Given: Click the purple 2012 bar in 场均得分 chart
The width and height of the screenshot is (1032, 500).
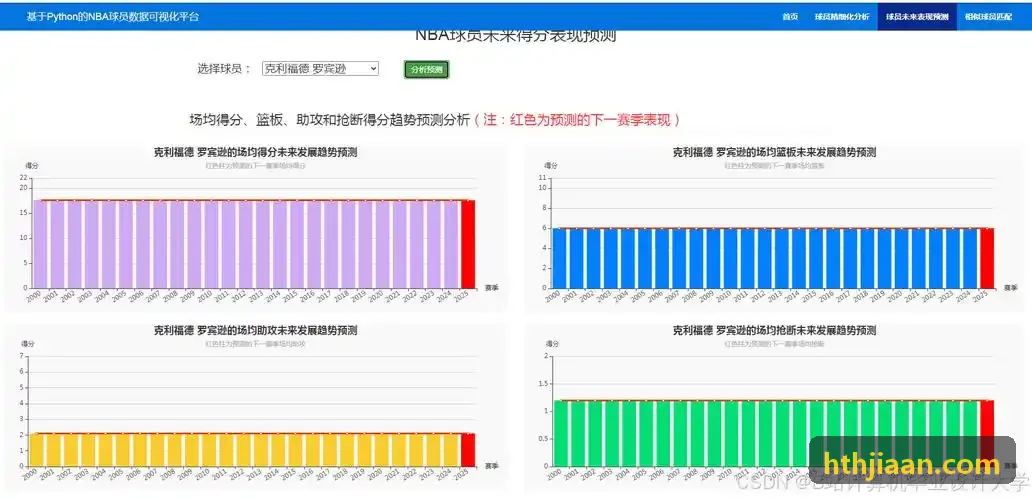Looking at the screenshot, I should 245,244.
